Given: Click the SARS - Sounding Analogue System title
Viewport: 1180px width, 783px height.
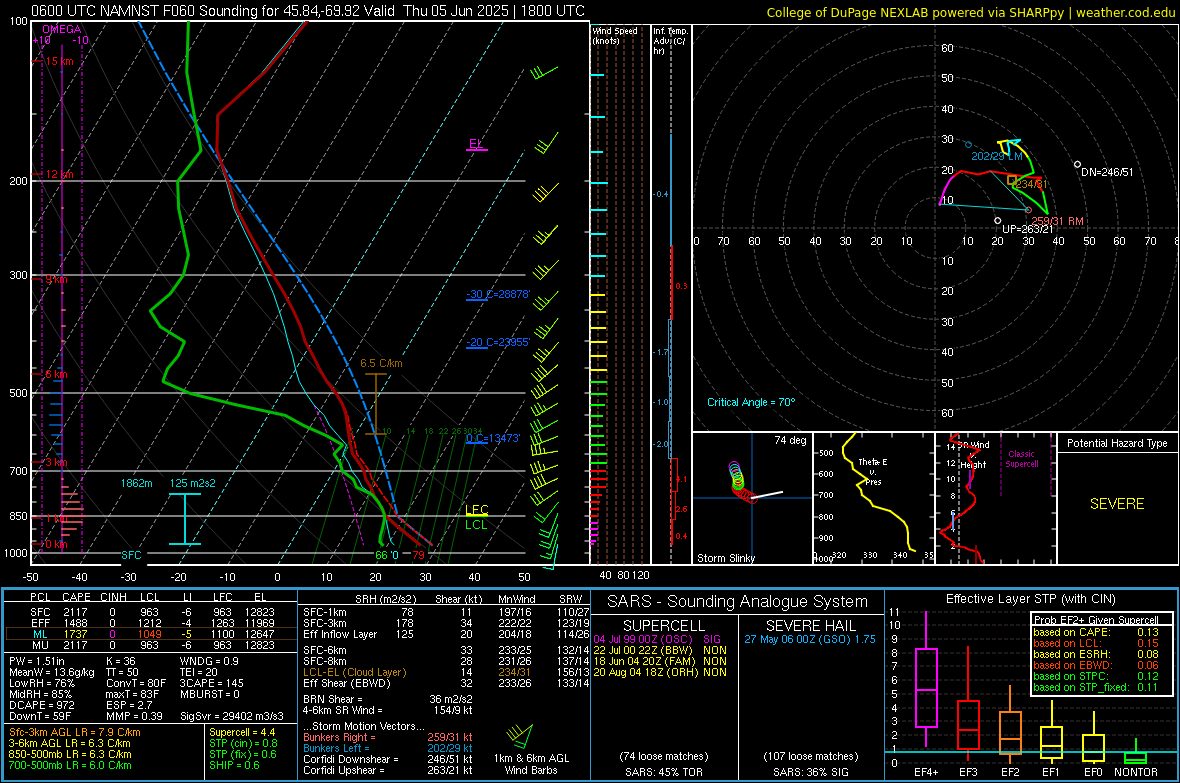Looking at the screenshot, I should click(737, 602).
